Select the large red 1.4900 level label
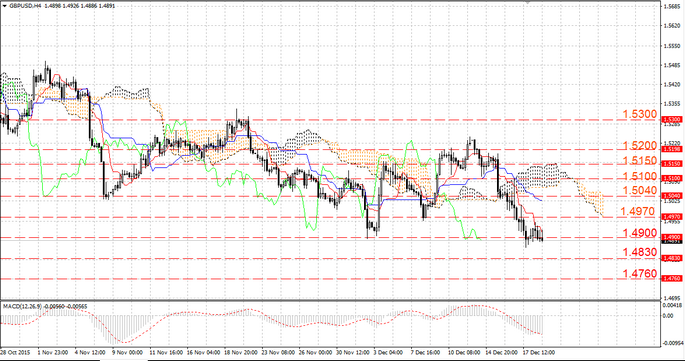The height and width of the screenshot is (361, 685). (639, 233)
